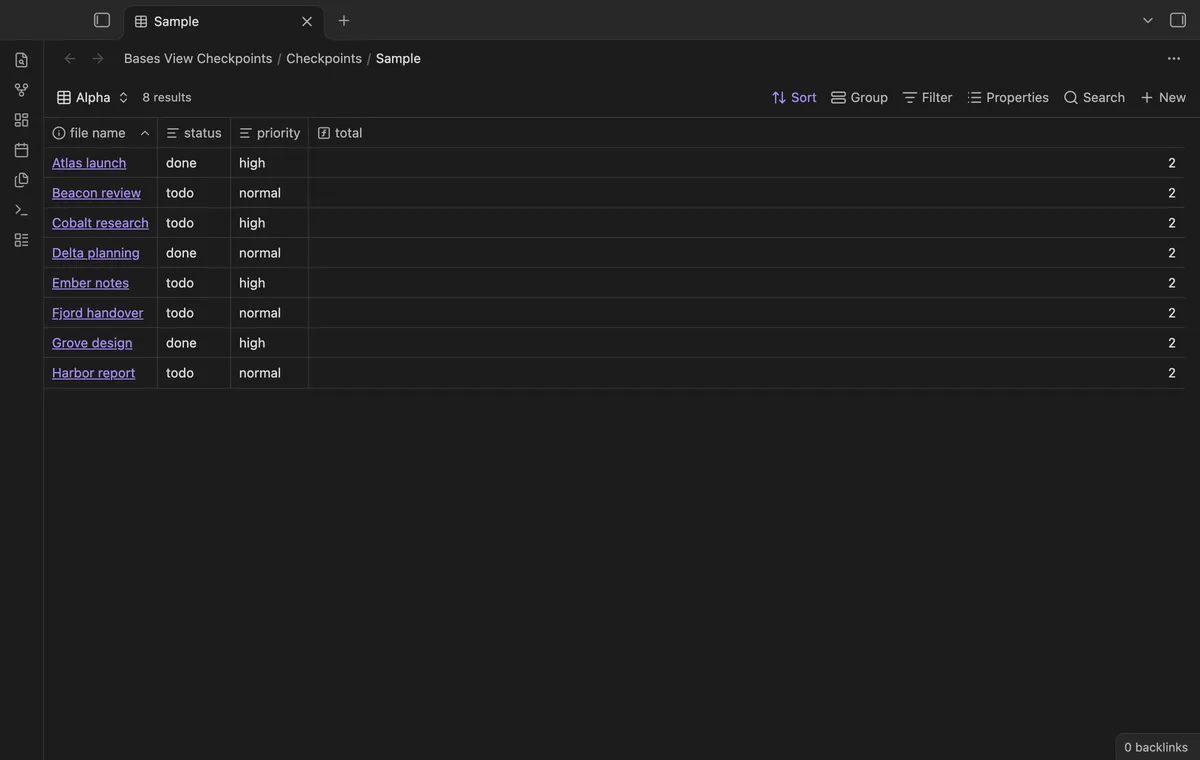The height and width of the screenshot is (760, 1200).
Task: Click the 8 results count
Action: click(167, 97)
